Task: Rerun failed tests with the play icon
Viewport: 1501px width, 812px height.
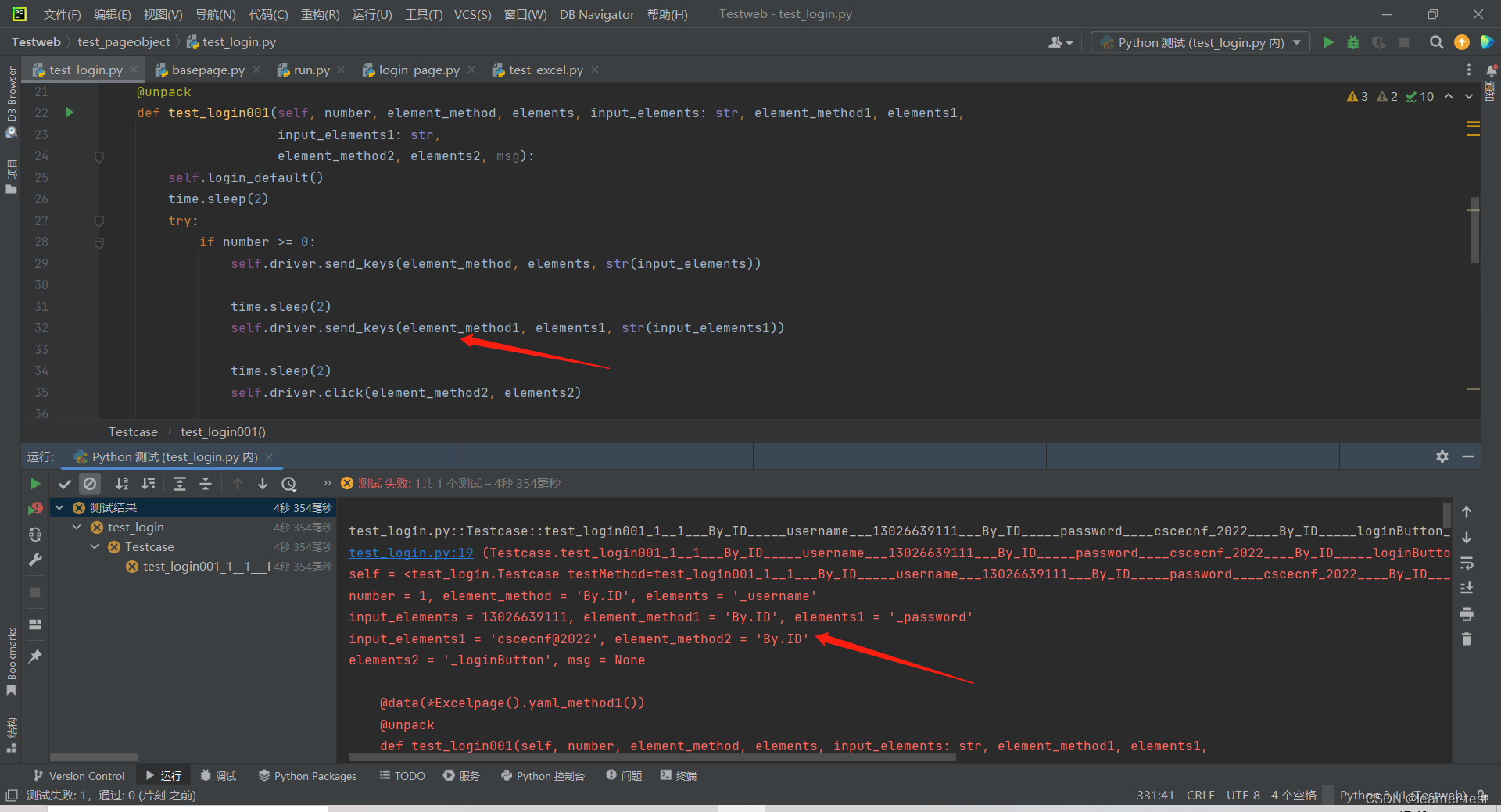Action: coord(35,484)
